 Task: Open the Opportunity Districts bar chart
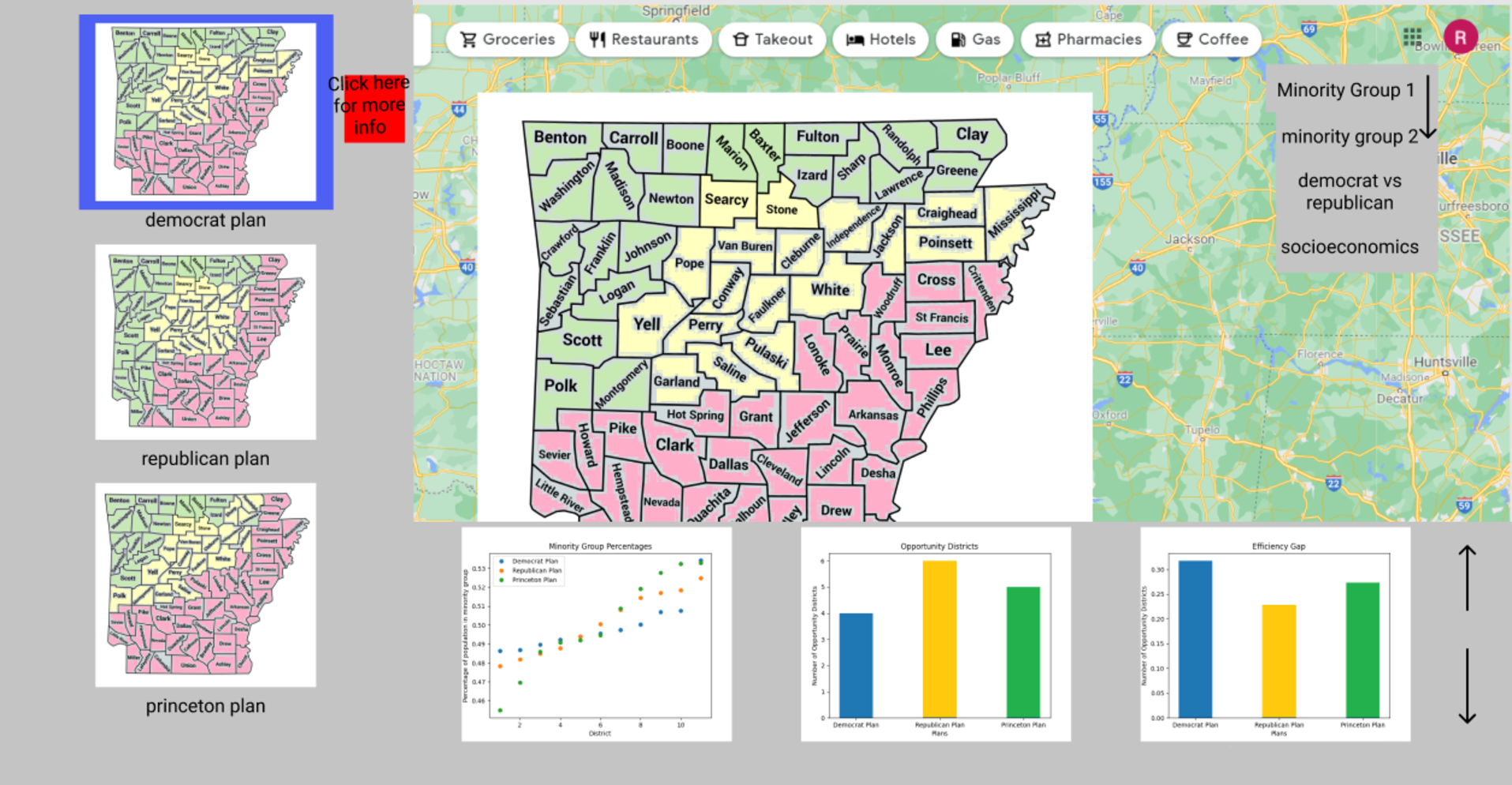pyautogui.click(x=936, y=634)
